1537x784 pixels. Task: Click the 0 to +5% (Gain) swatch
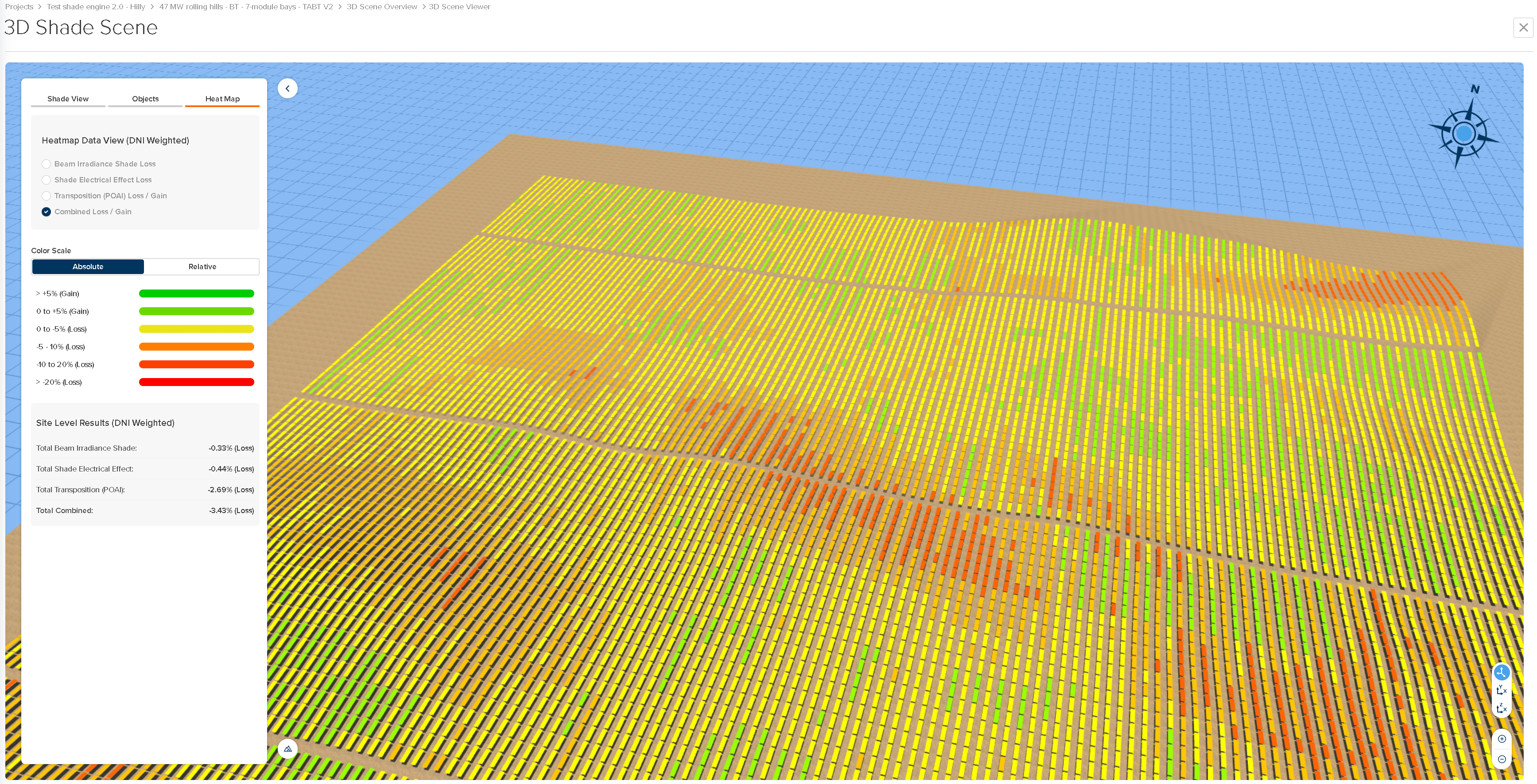(196, 311)
